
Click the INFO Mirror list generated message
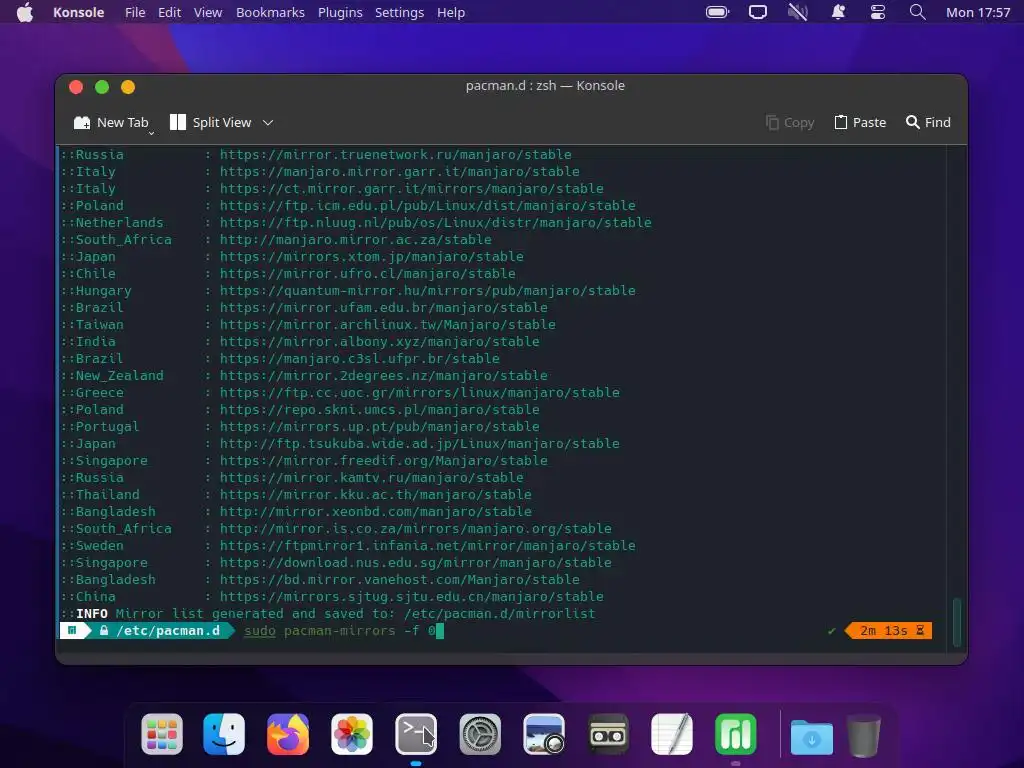tap(328, 614)
